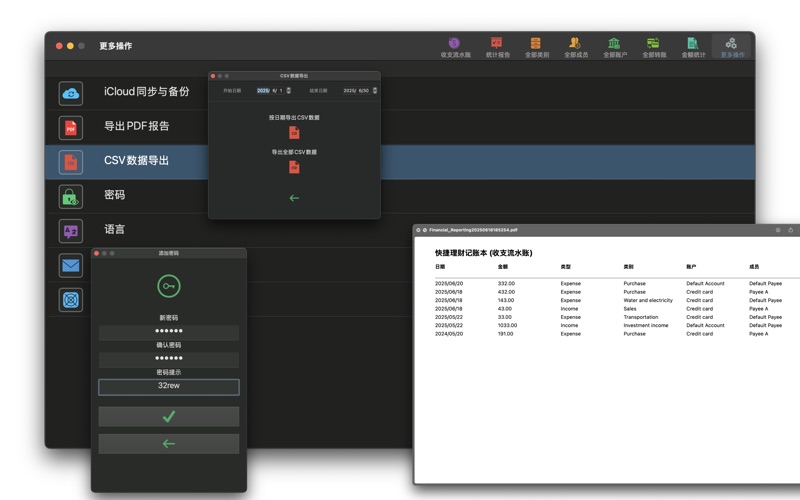This screenshot has width=800, height=500.
Task: Open the 全部转账 transfer icon
Action: pos(653,46)
